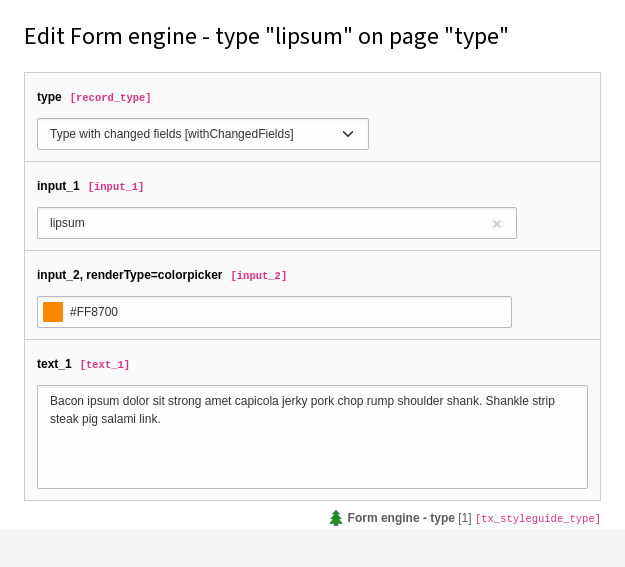
Task: Click the page heading Edit Form engine
Action: point(266,37)
